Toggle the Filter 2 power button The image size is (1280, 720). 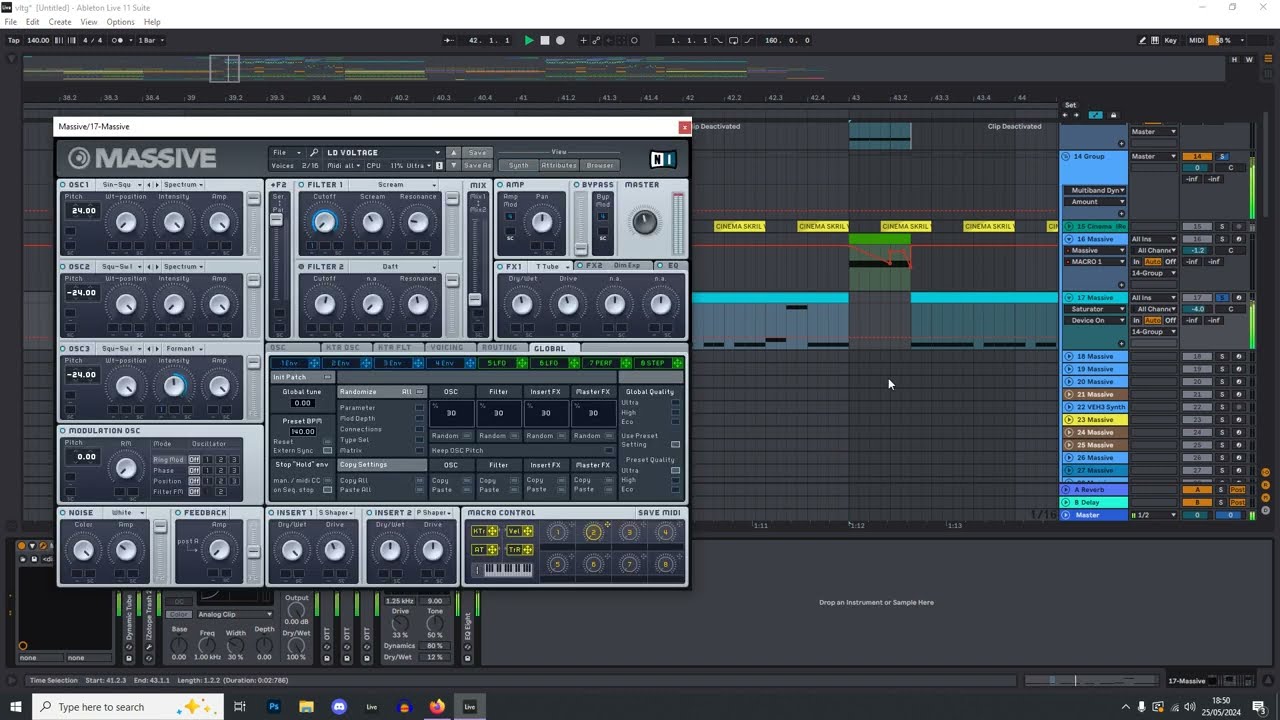[x=302, y=267]
